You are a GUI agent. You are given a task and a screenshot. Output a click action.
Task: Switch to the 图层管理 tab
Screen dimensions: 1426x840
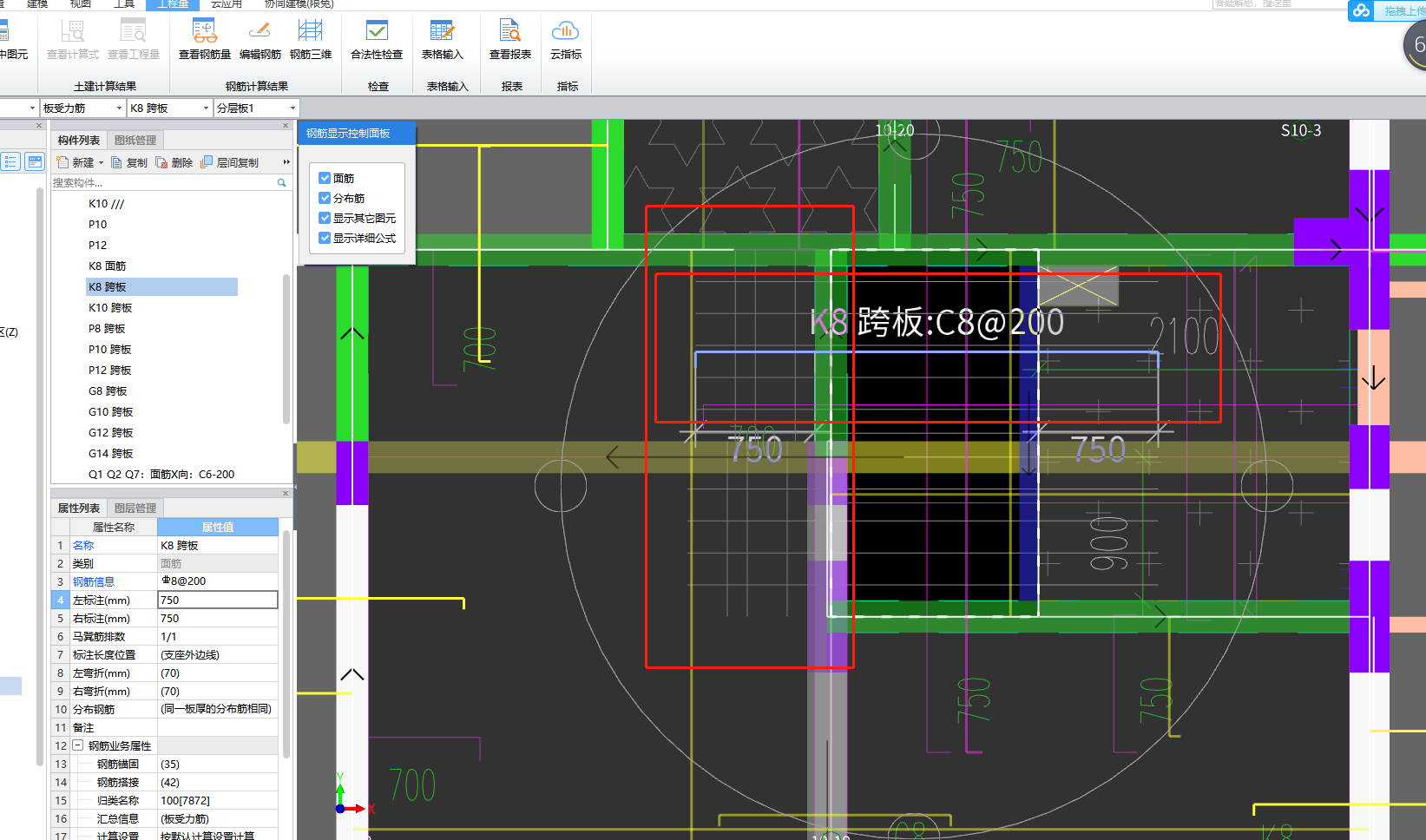click(135, 509)
